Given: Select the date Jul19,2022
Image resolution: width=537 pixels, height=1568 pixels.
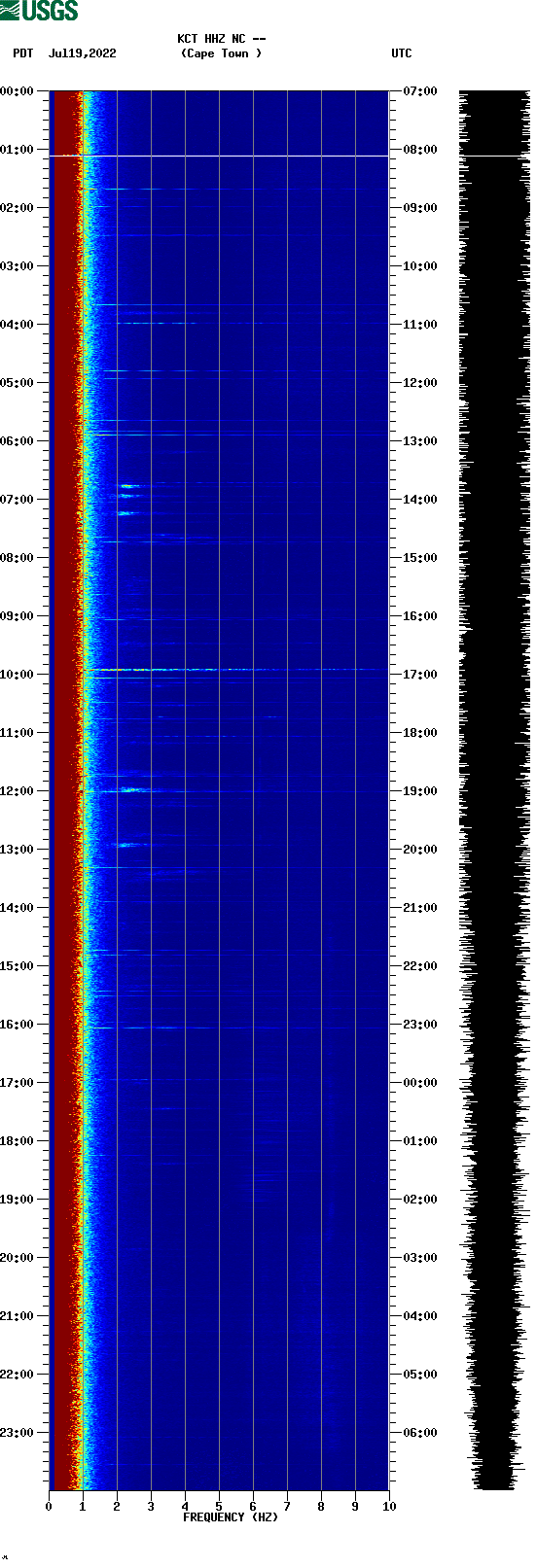Looking at the screenshot, I should [x=82, y=53].
